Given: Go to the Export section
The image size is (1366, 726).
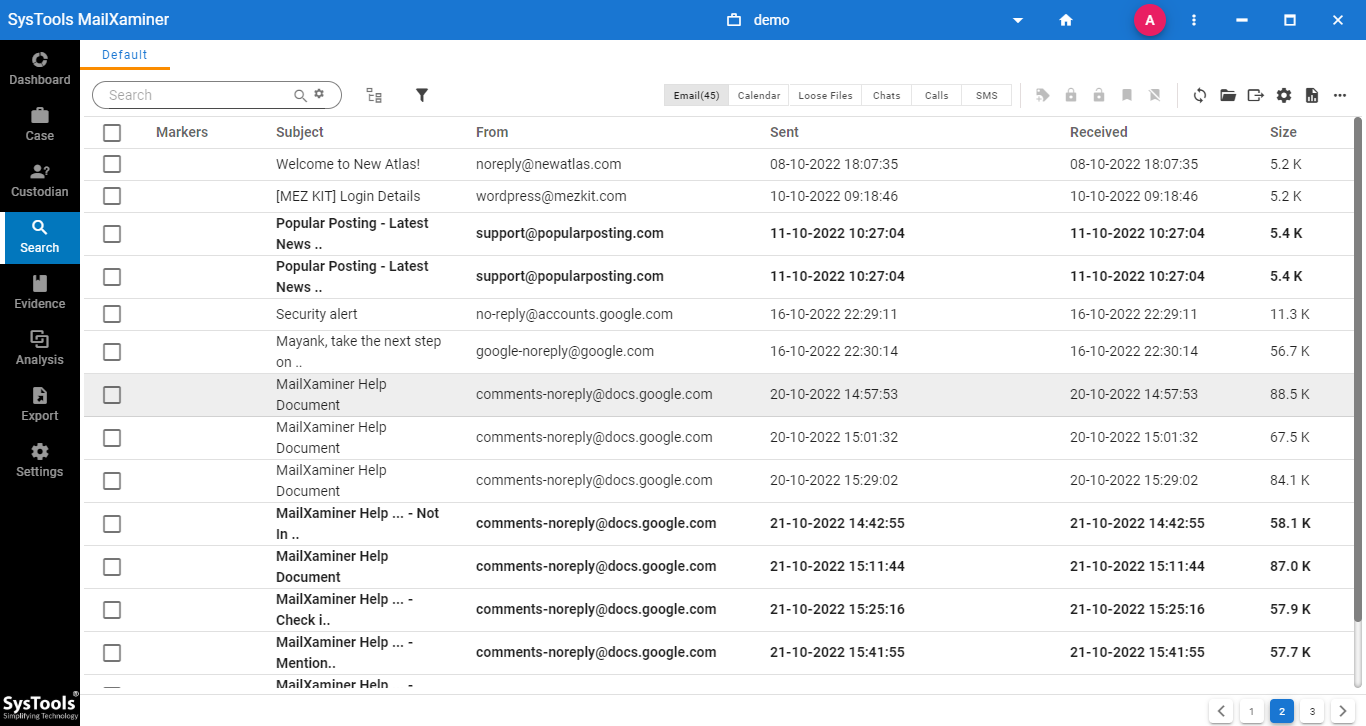Looking at the screenshot, I should [x=40, y=404].
